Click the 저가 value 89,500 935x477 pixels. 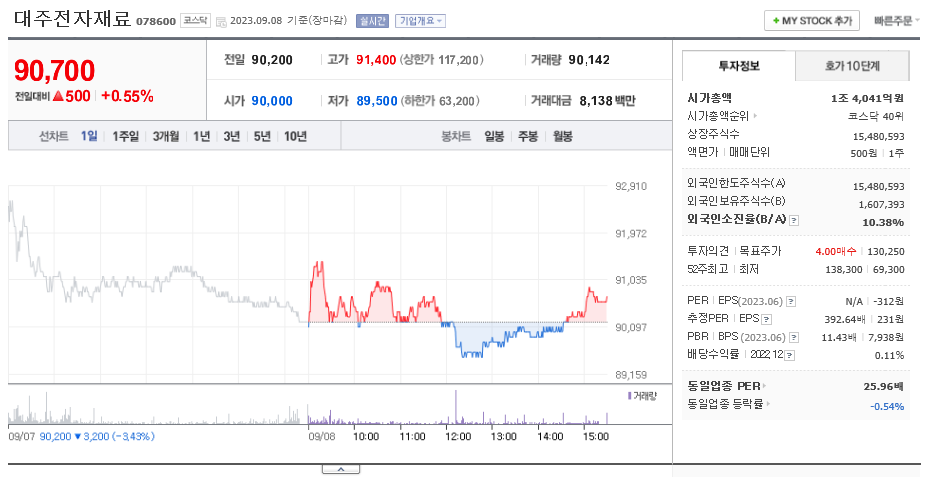[376, 101]
